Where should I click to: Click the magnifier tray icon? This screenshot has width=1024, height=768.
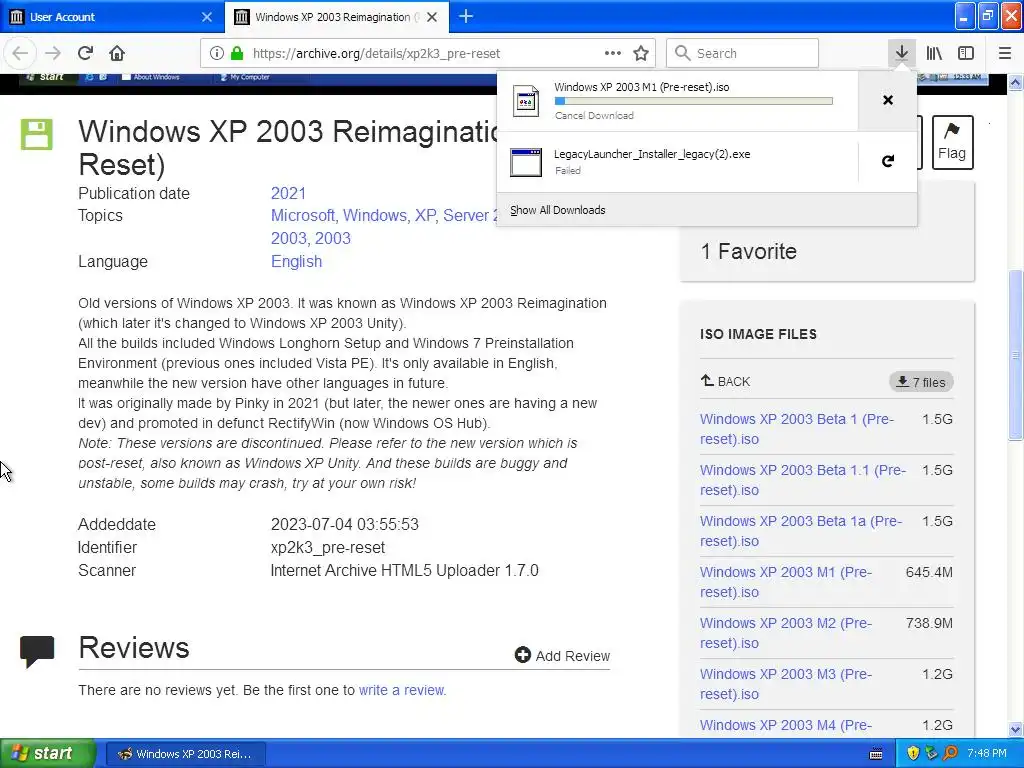click(x=950, y=754)
